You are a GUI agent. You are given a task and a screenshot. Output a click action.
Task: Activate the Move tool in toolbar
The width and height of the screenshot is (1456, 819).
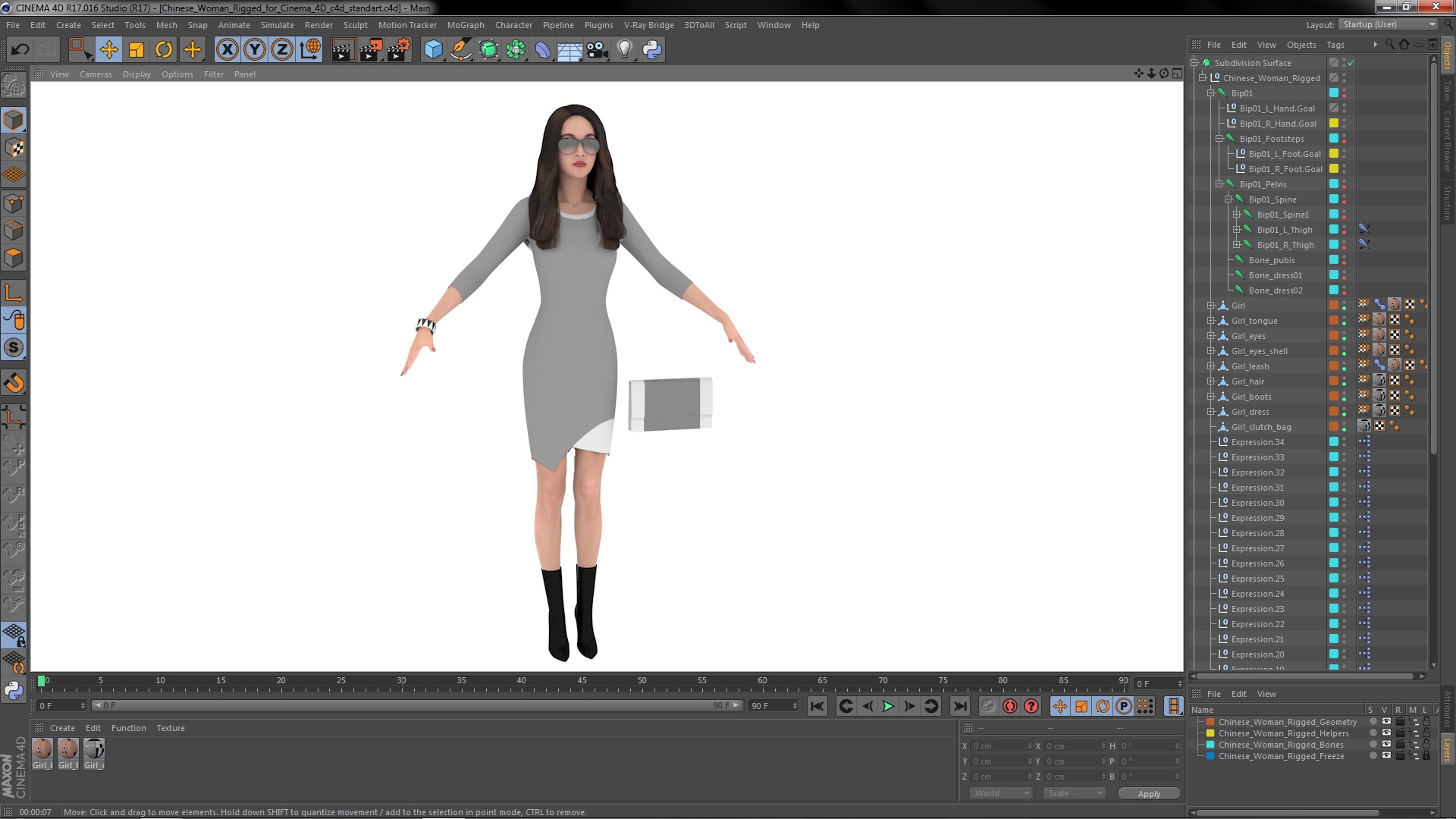(x=108, y=50)
